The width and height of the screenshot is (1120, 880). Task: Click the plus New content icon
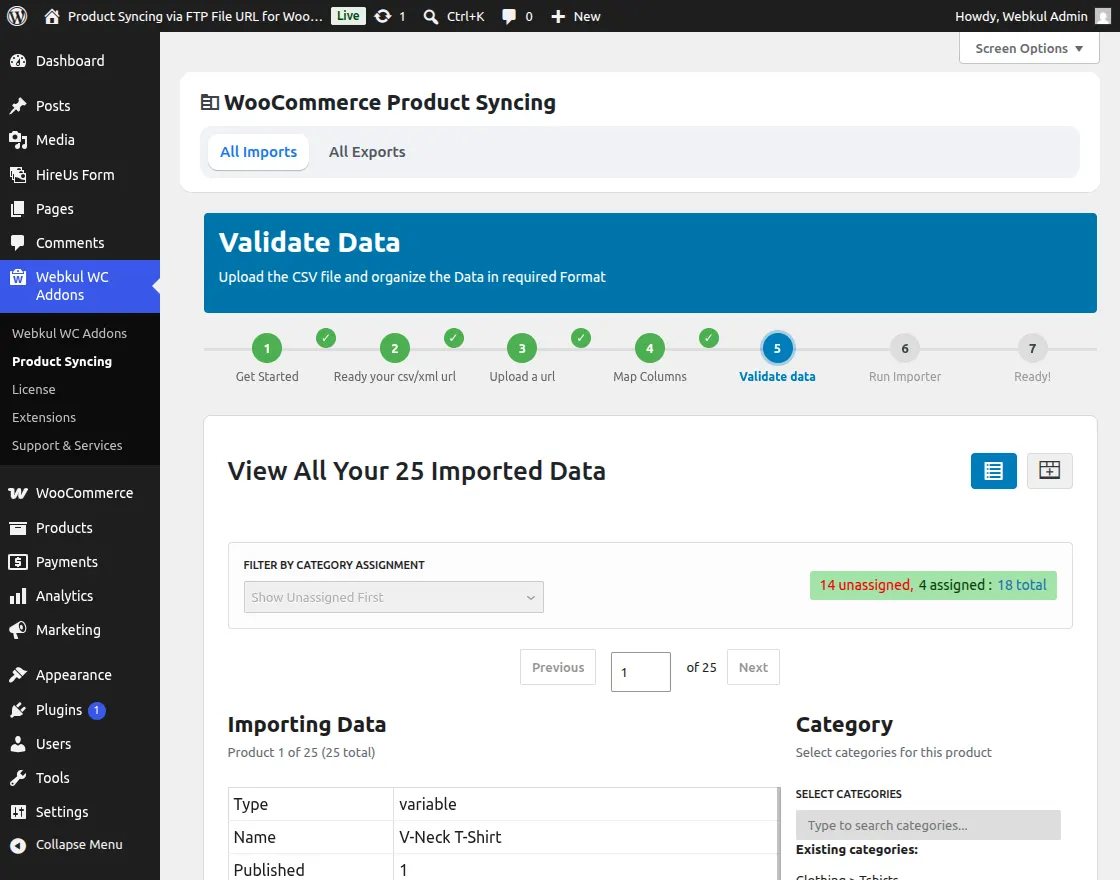558,16
